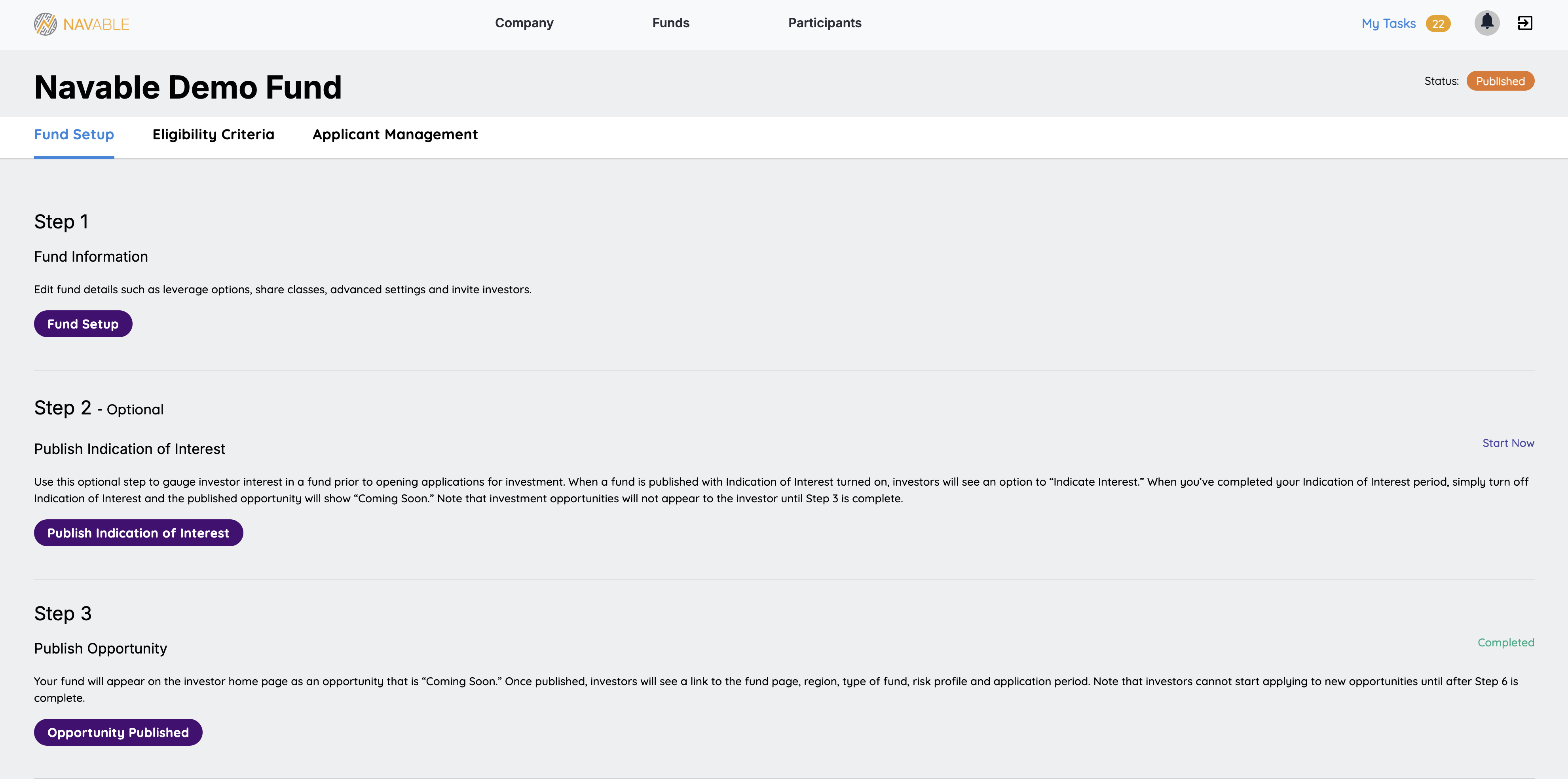The image size is (1568, 779).
Task: Switch to the Eligibility Criteria tab
Action: (213, 135)
